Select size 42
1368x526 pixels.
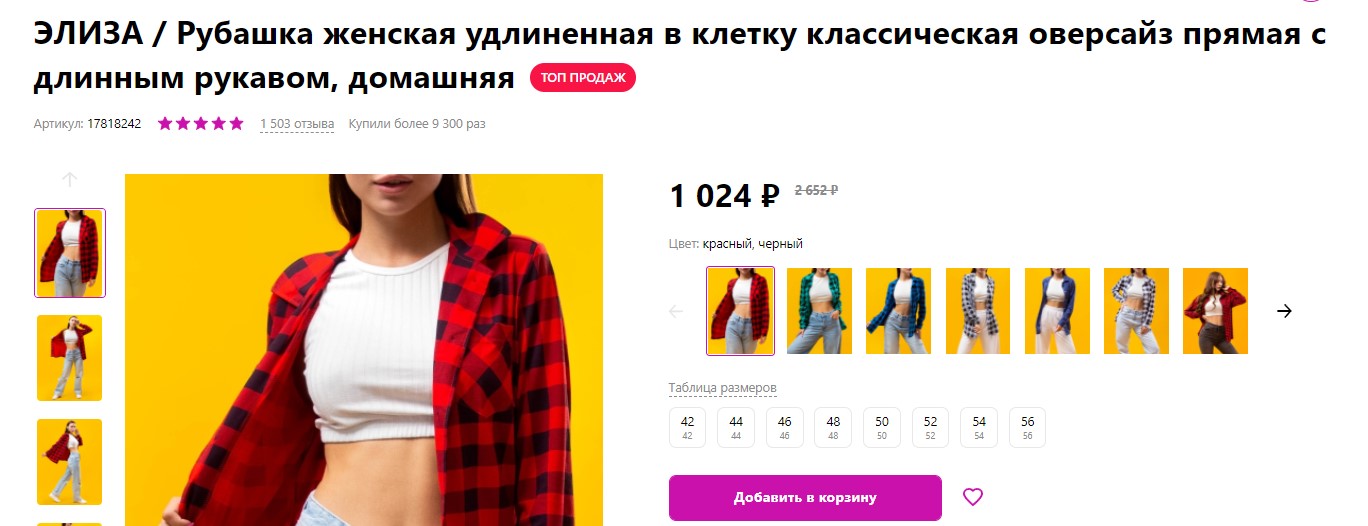(x=687, y=427)
